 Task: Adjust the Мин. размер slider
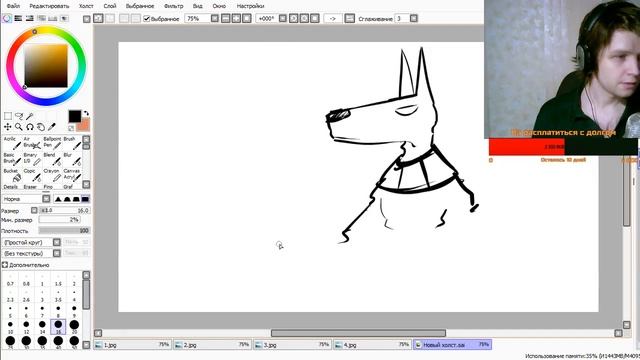tap(59, 220)
